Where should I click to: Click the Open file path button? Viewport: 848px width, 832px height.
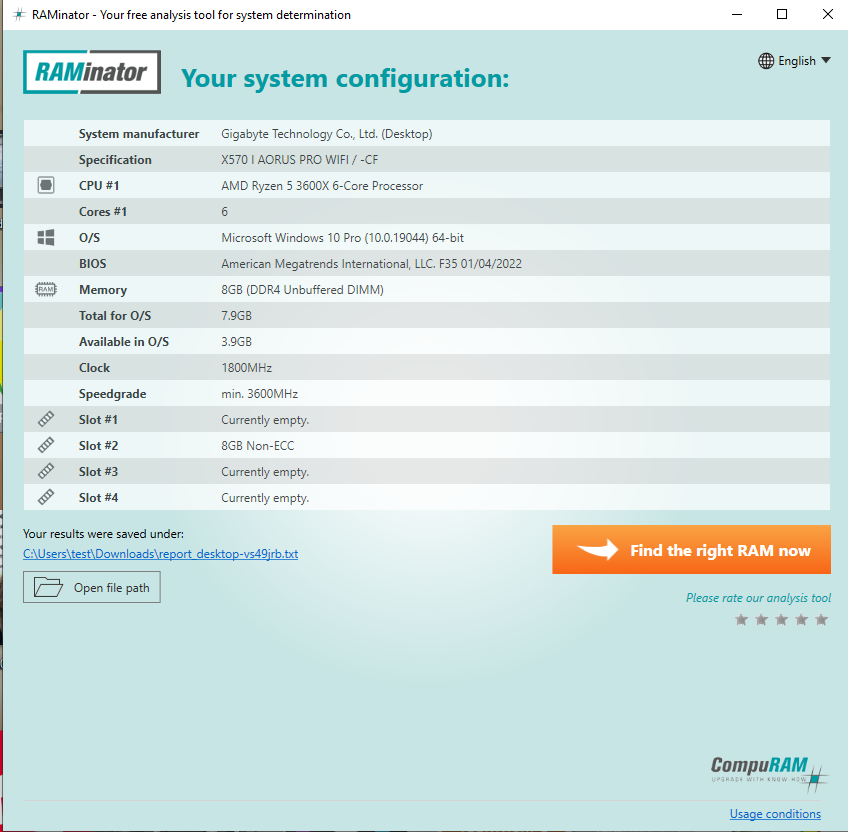[92, 587]
